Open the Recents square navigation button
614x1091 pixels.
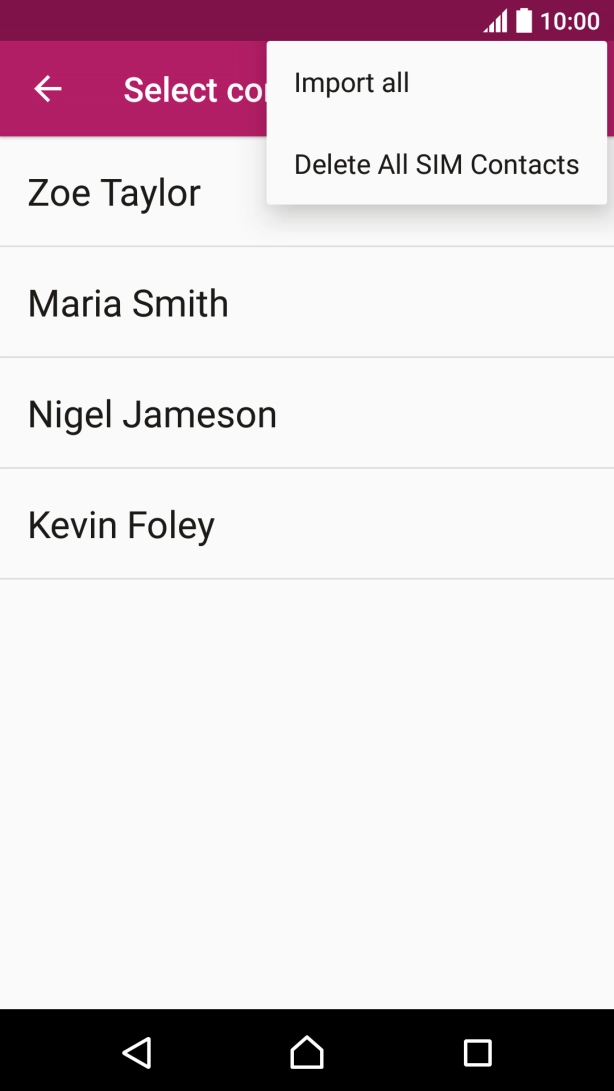click(x=477, y=1052)
